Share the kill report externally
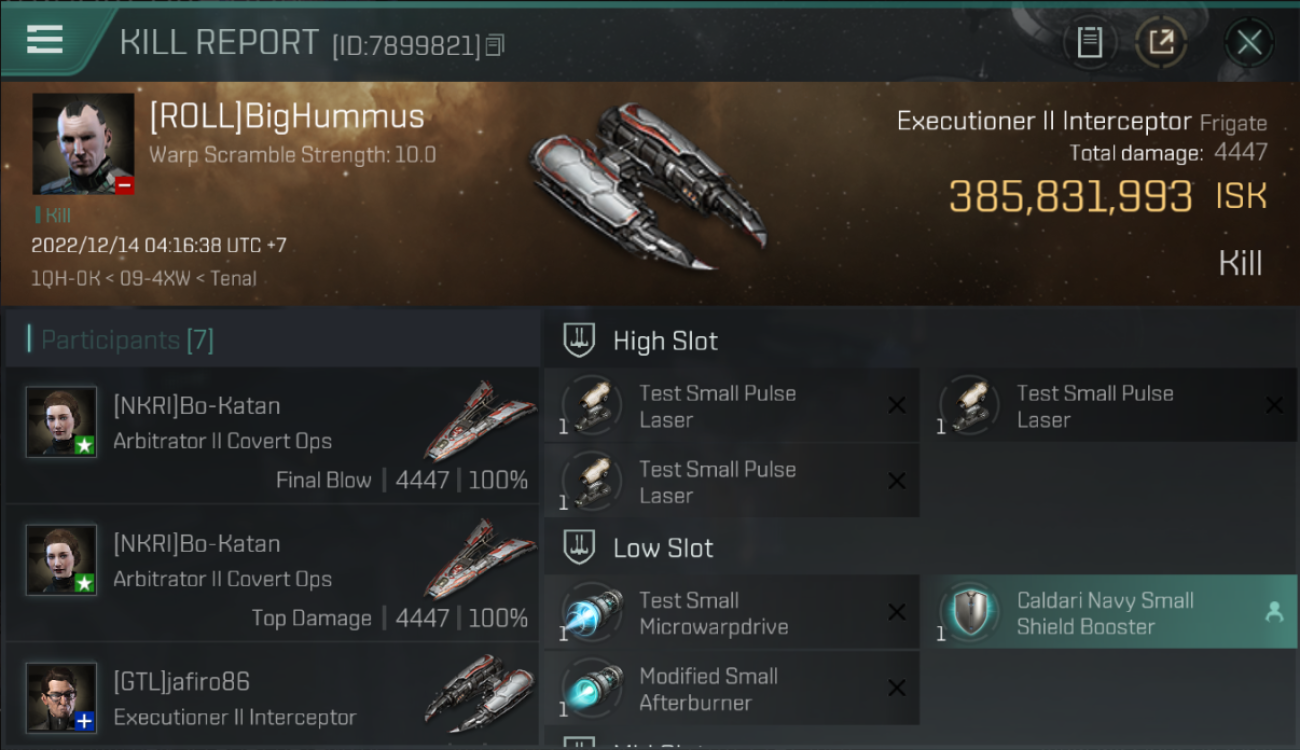This screenshot has height=750, width=1300. pos(1161,43)
